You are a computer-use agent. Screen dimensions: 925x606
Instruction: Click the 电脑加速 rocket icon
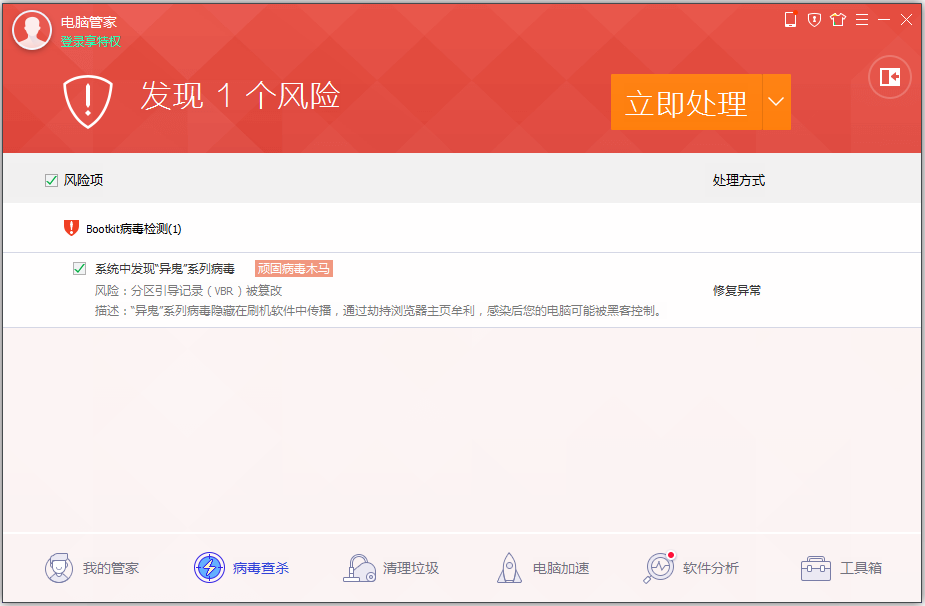[x=509, y=568]
